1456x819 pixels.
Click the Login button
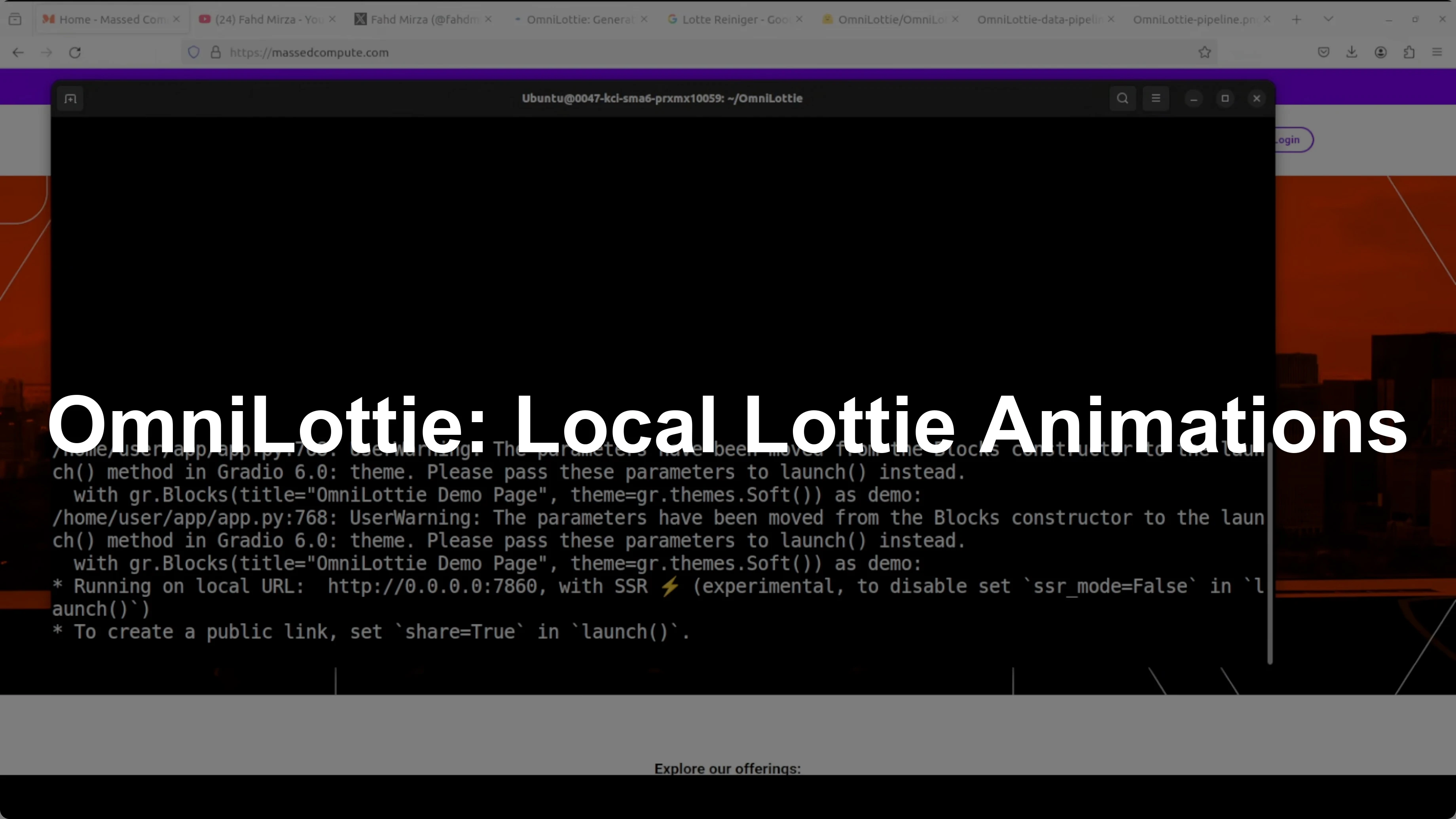point(1287,140)
